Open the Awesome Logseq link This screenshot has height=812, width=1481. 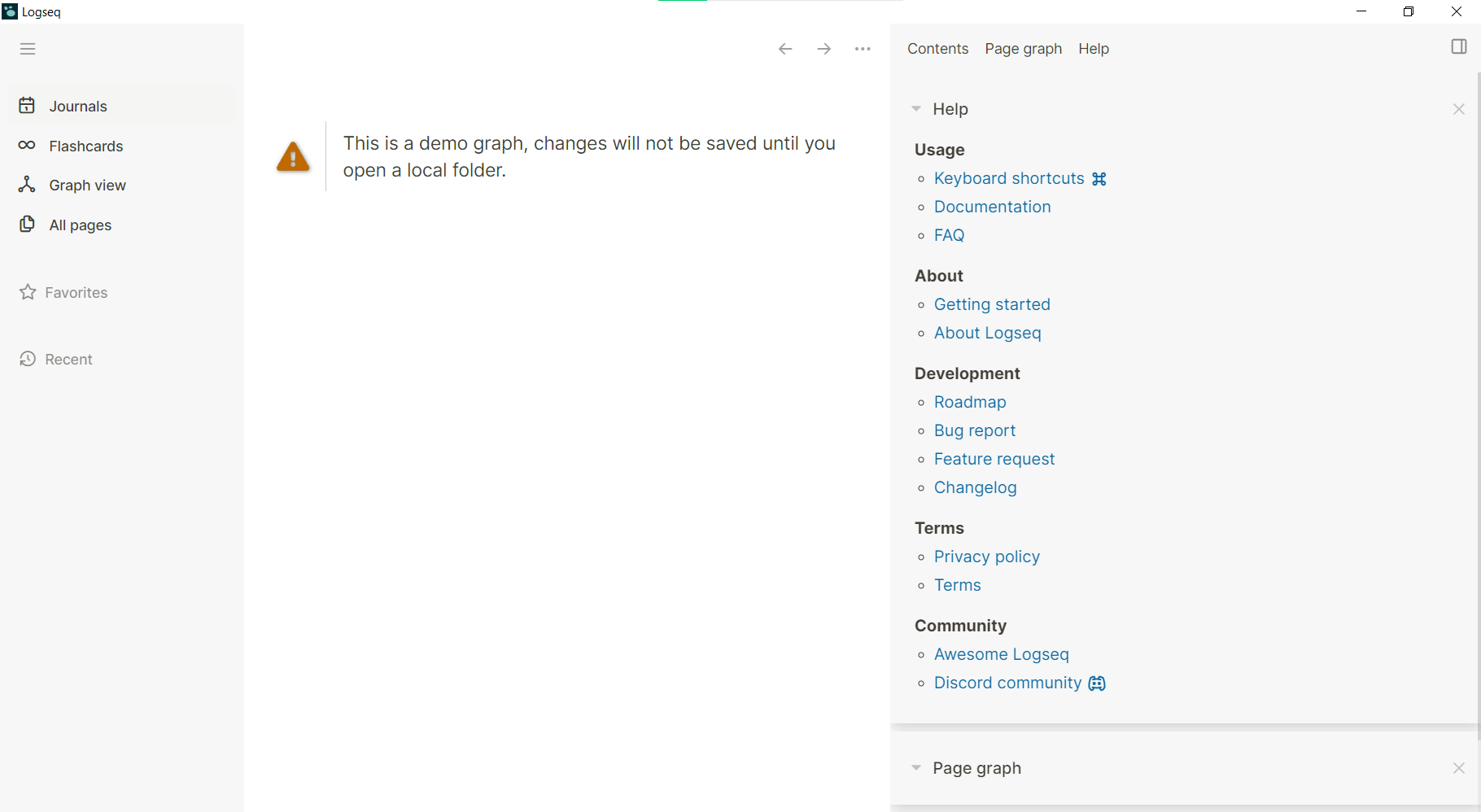[x=1001, y=654]
